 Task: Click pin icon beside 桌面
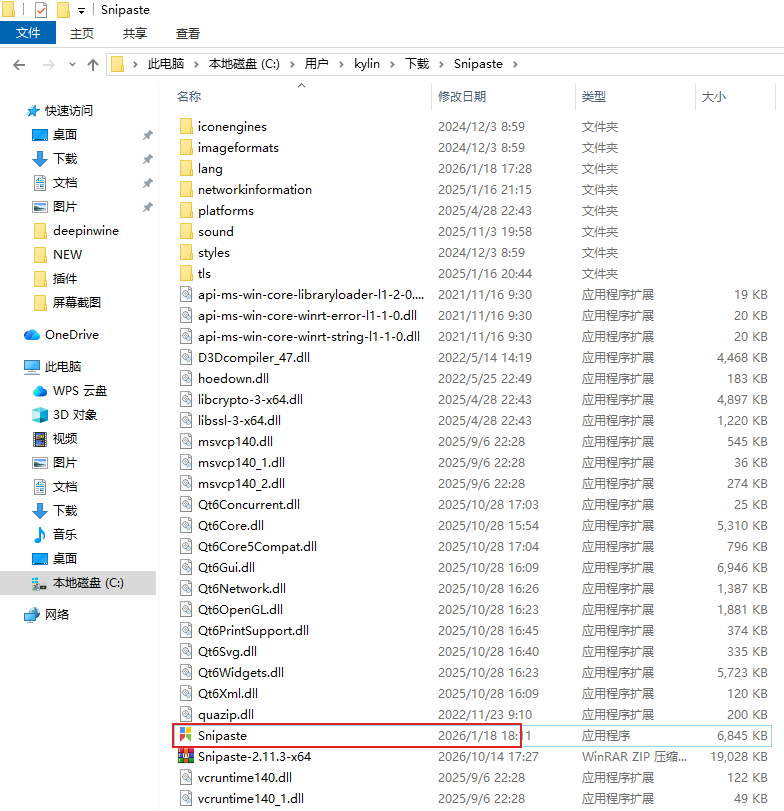coord(147,135)
